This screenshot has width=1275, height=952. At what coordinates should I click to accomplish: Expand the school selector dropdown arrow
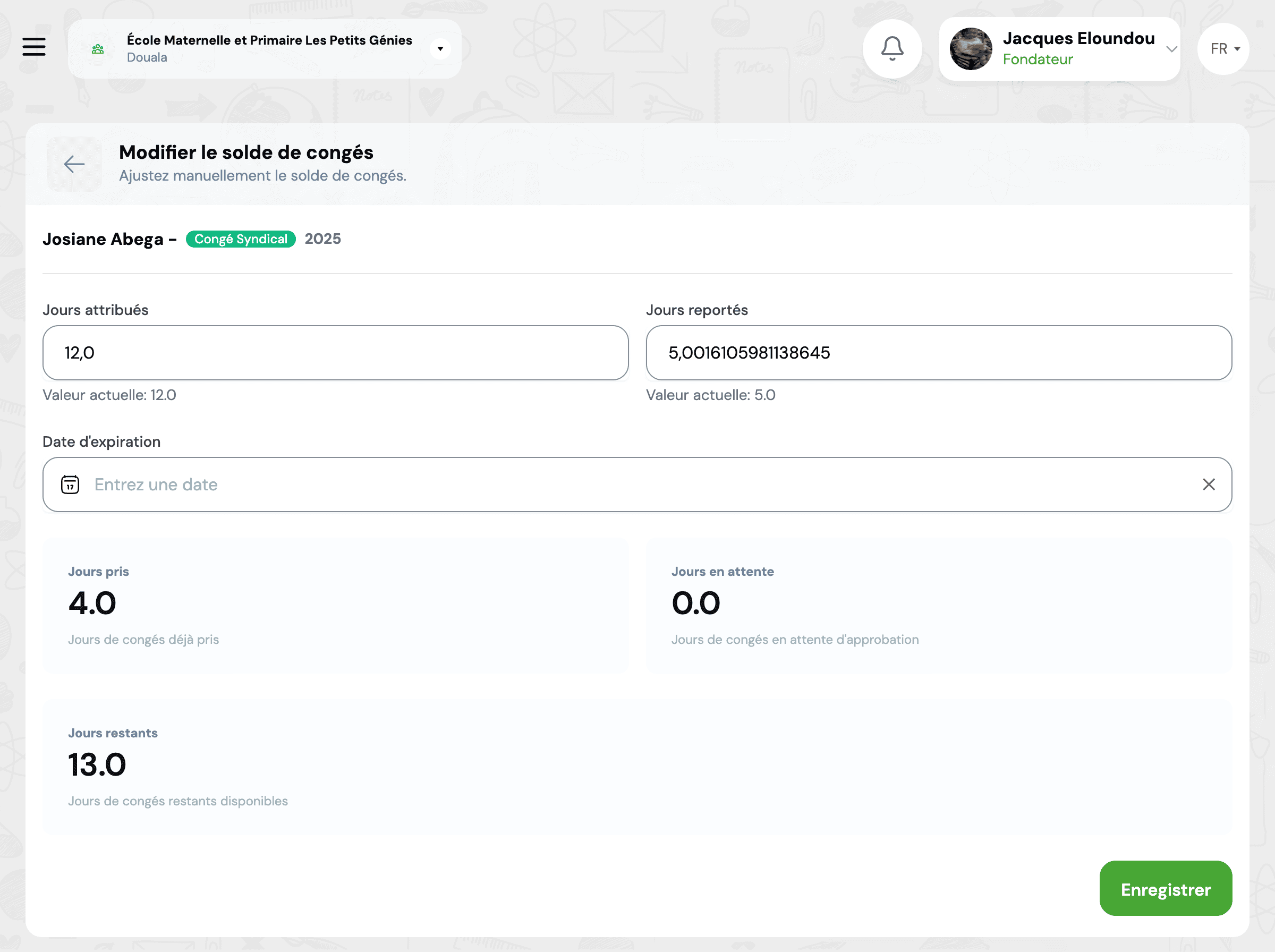click(x=440, y=49)
